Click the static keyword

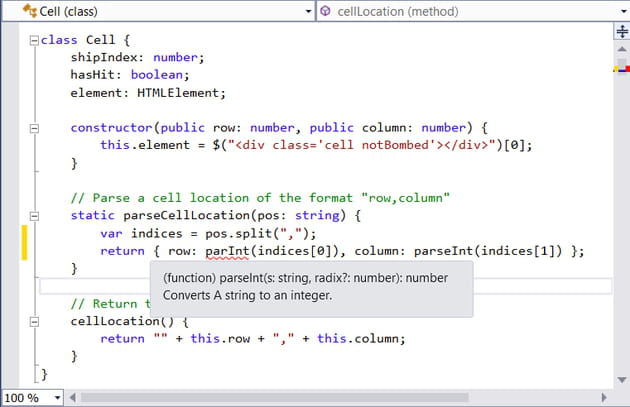coord(93,215)
